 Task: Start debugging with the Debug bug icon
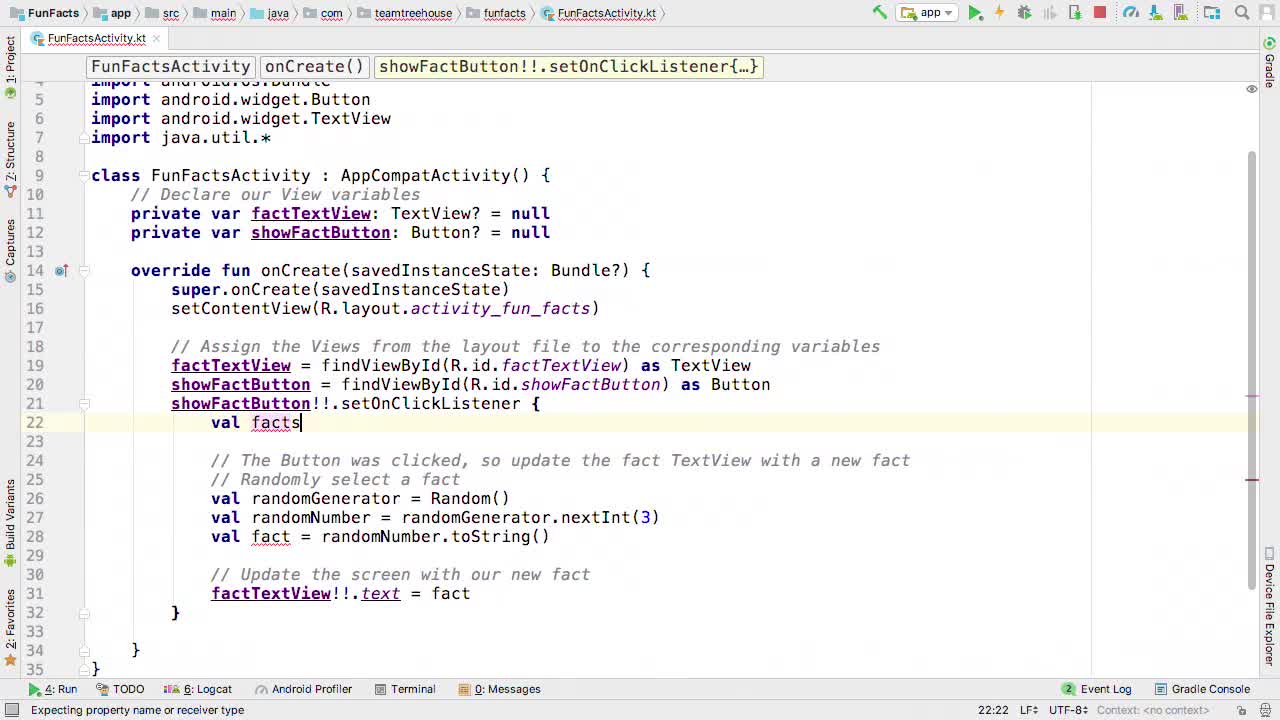coord(1024,13)
